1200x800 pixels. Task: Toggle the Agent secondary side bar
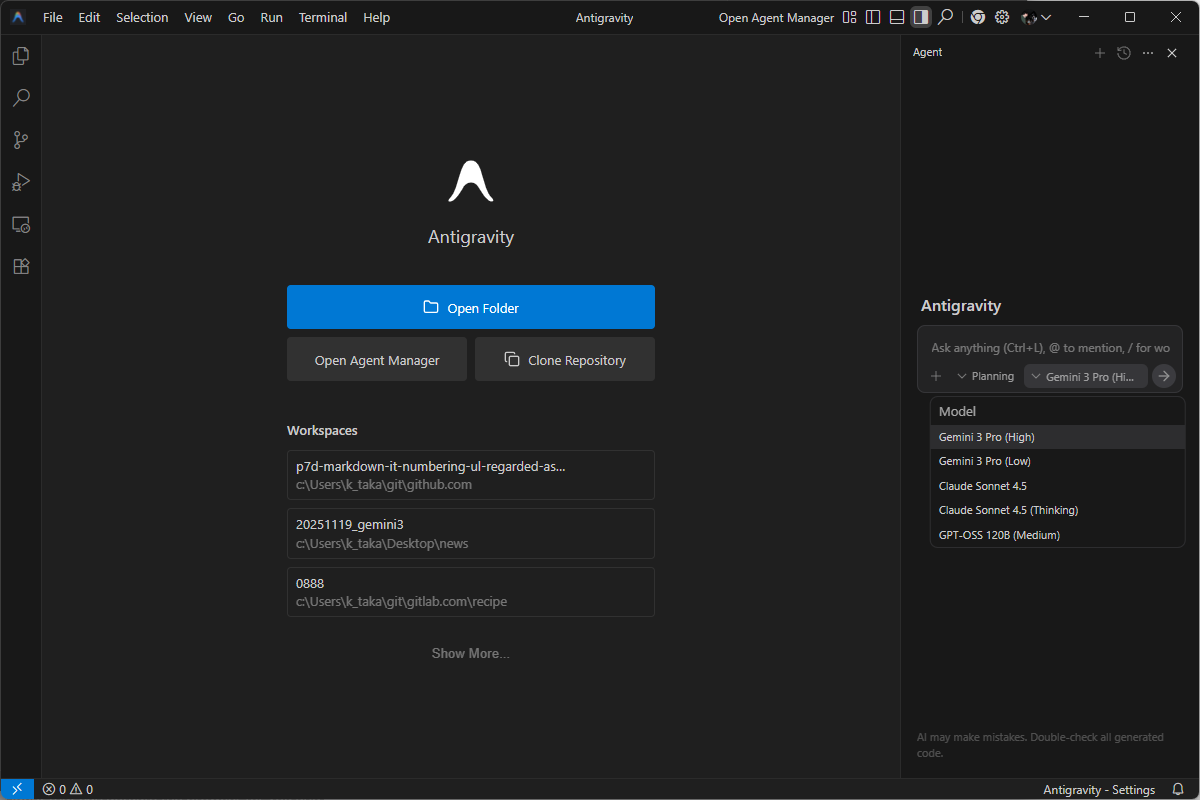point(921,17)
